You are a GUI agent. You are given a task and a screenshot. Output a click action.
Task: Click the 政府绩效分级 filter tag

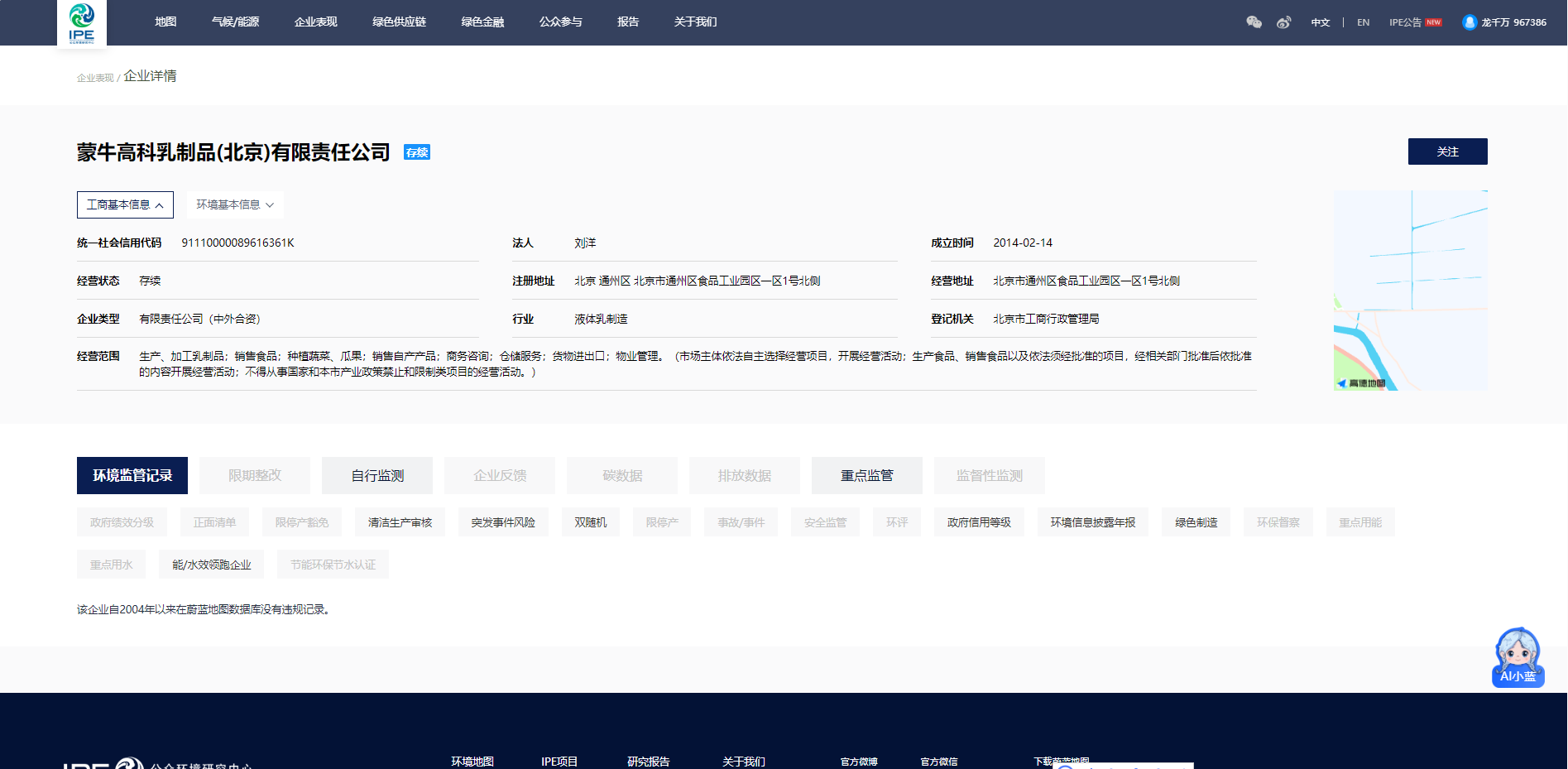(x=122, y=522)
